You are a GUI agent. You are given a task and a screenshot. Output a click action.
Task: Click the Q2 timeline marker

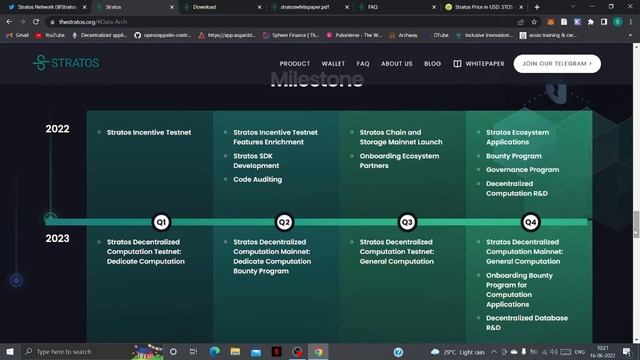click(x=284, y=222)
